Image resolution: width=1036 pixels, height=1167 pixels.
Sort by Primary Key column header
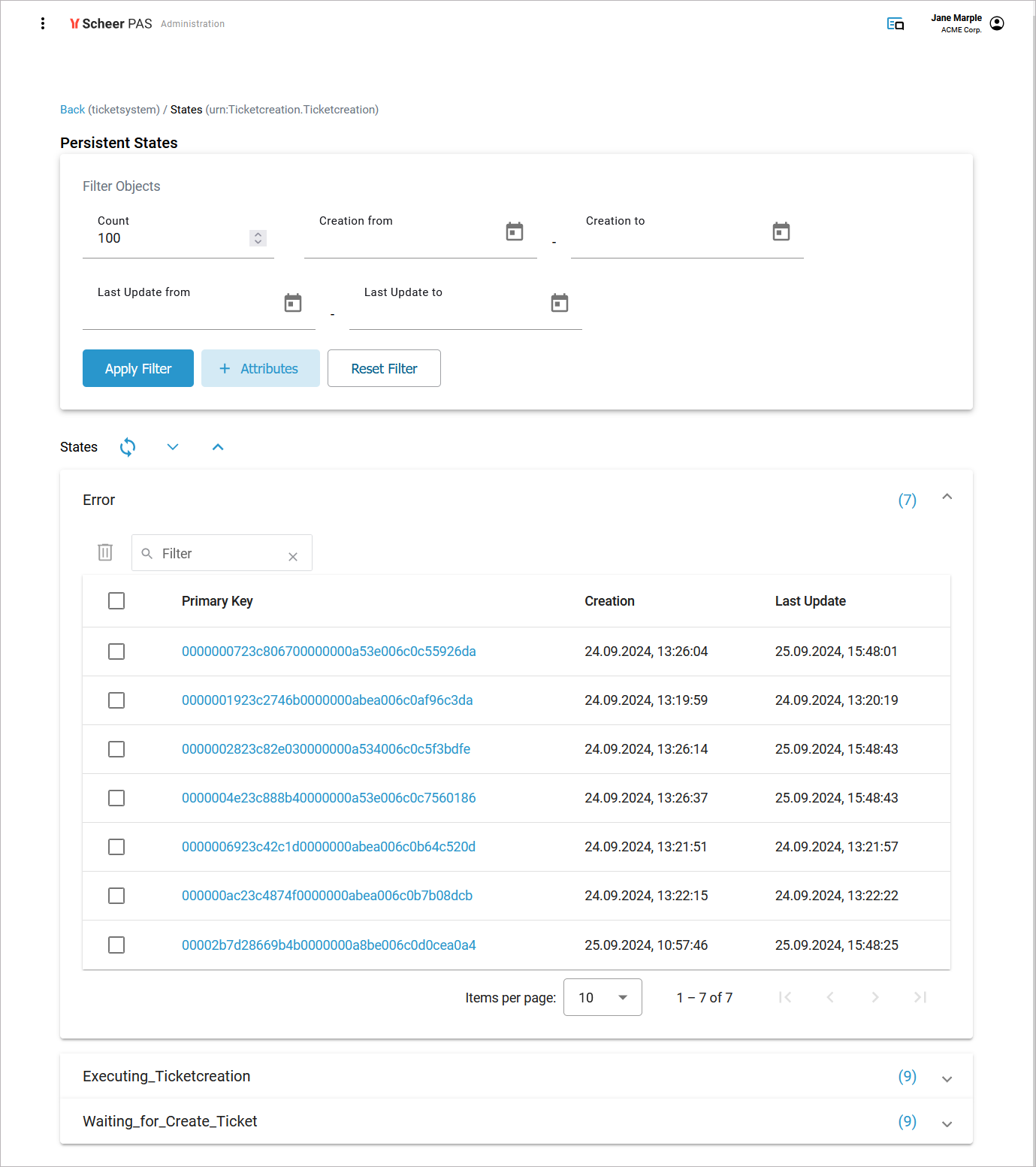click(x=217, y=601)
